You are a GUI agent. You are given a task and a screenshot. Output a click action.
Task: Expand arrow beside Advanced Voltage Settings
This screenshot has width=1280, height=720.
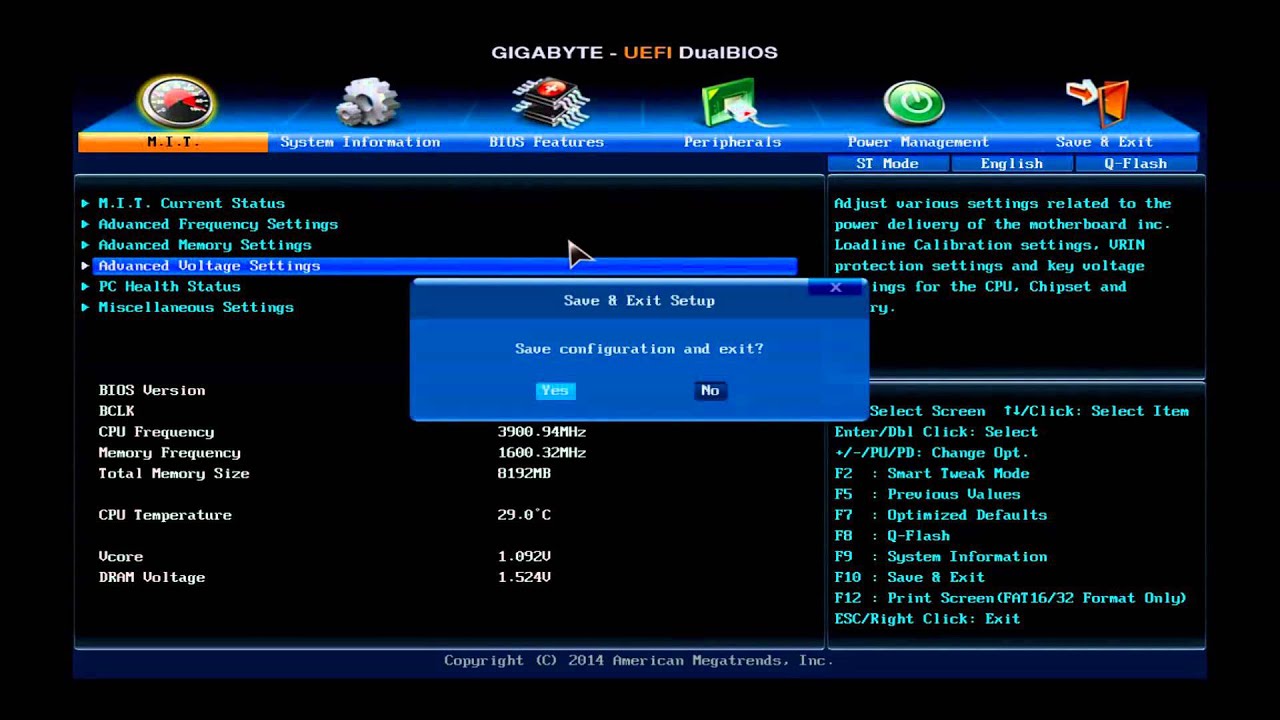click(85, 266)
